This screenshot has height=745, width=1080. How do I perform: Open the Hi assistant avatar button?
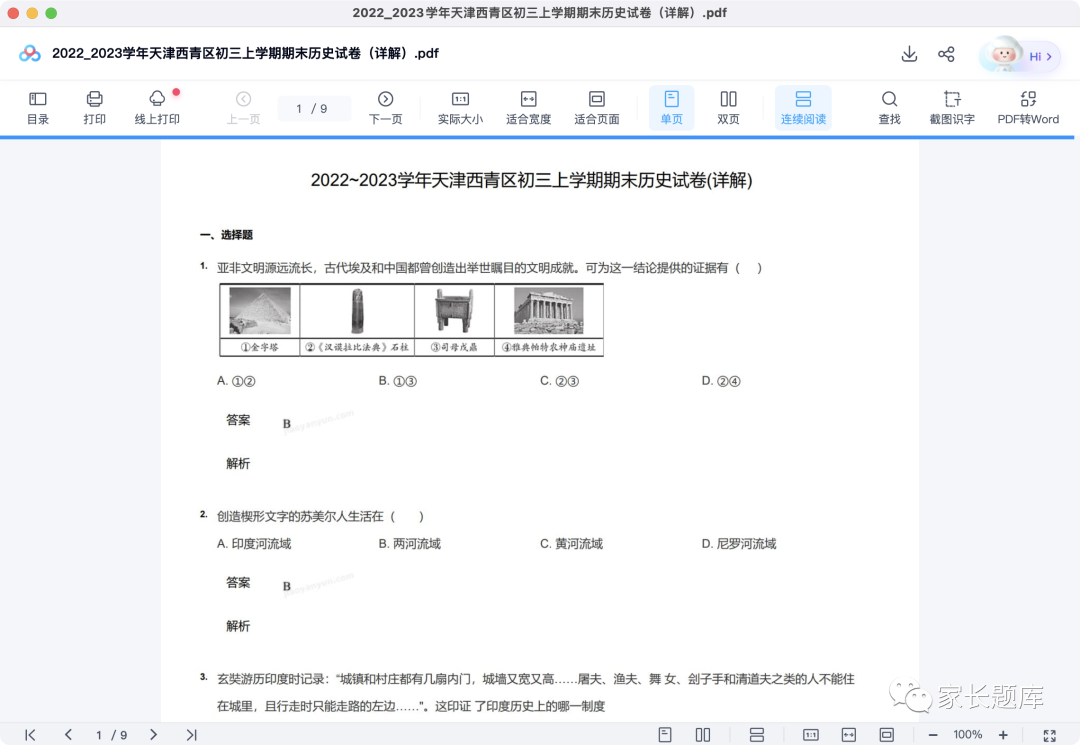(1020, 55)
